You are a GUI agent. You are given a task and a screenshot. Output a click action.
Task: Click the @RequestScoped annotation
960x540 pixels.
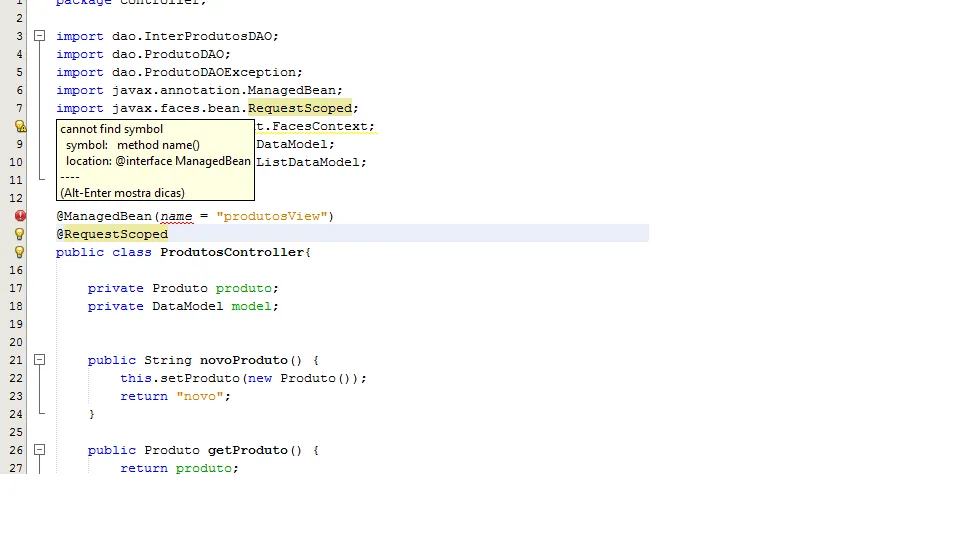112,234
